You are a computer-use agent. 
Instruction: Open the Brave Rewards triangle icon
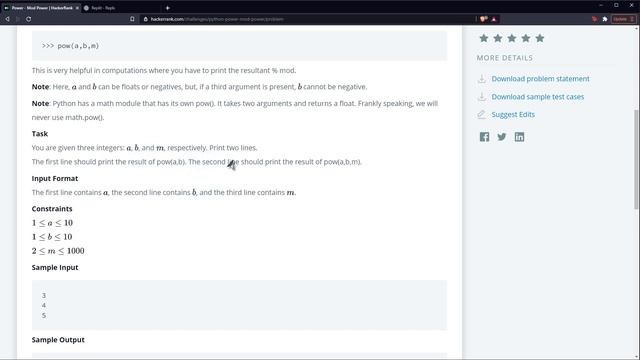point(494,19)
